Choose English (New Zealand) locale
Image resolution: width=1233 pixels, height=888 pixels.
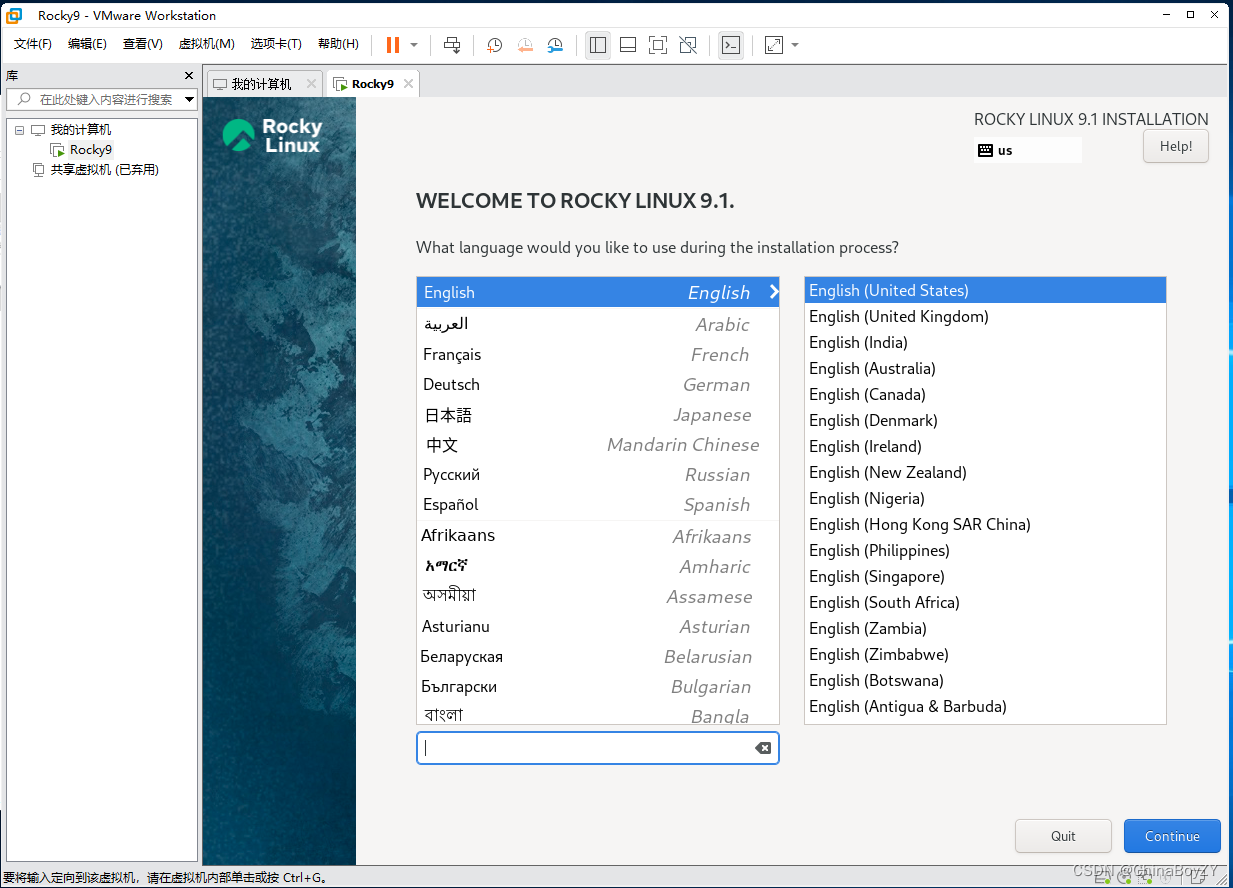[985, 472]
